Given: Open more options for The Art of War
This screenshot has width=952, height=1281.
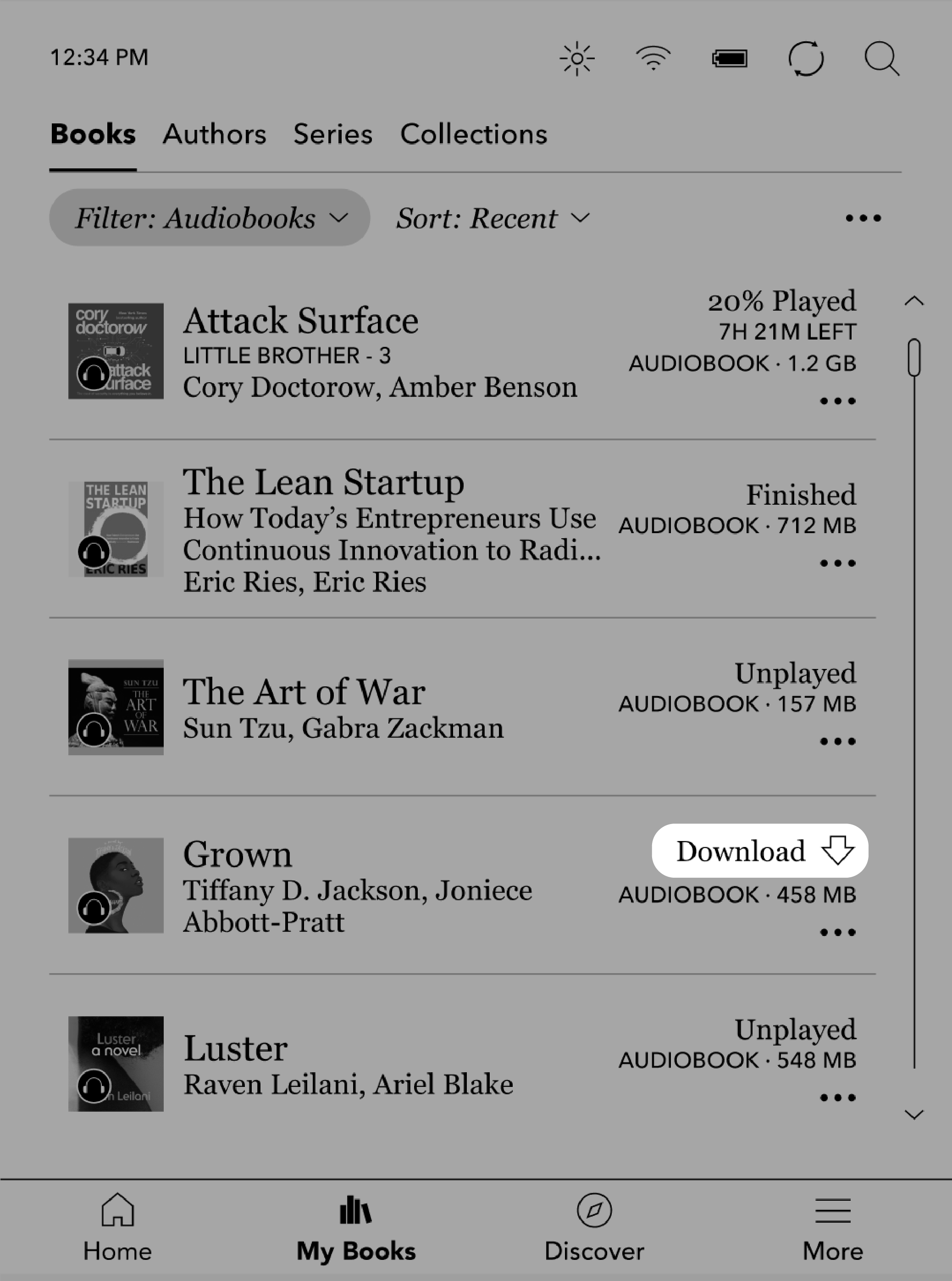Looking at the screenshot, I should [838, 742].
